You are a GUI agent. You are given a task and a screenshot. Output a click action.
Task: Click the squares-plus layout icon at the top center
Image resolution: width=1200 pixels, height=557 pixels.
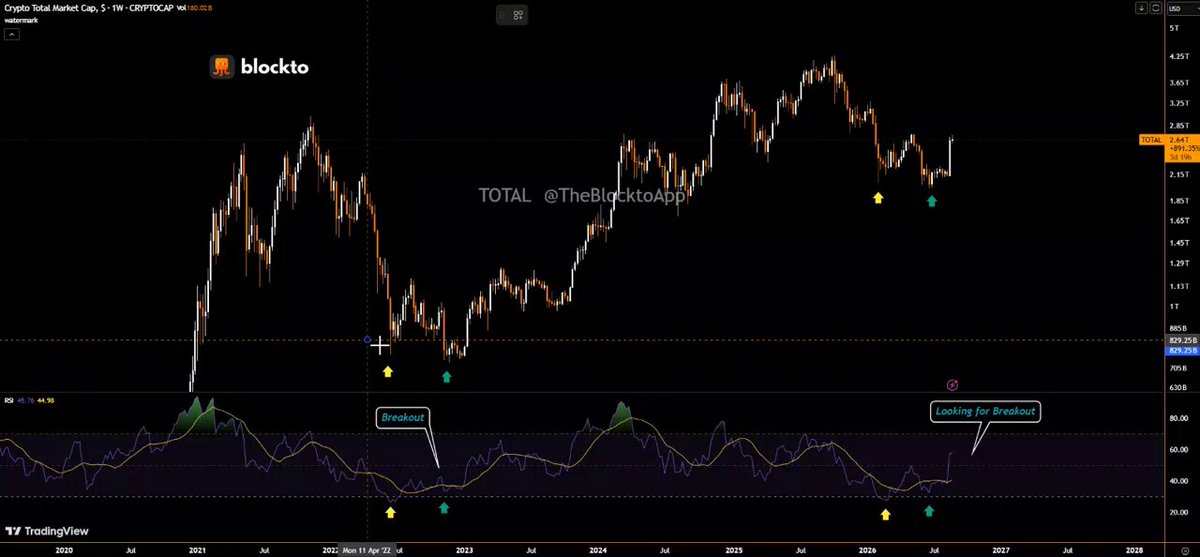[518, 15]
